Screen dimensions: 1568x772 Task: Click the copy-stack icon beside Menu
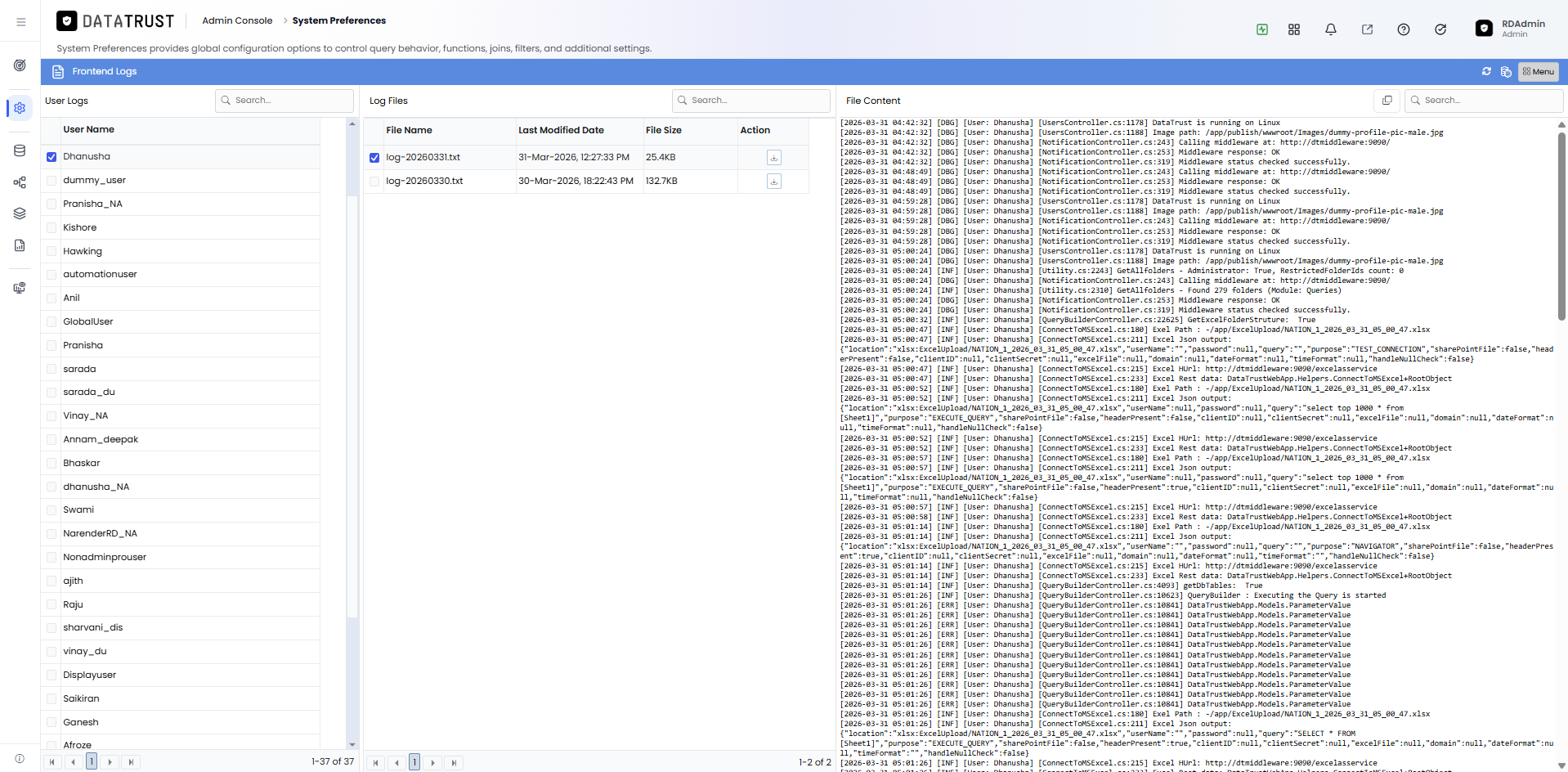pyautogui.click(x=1506, y=72)
